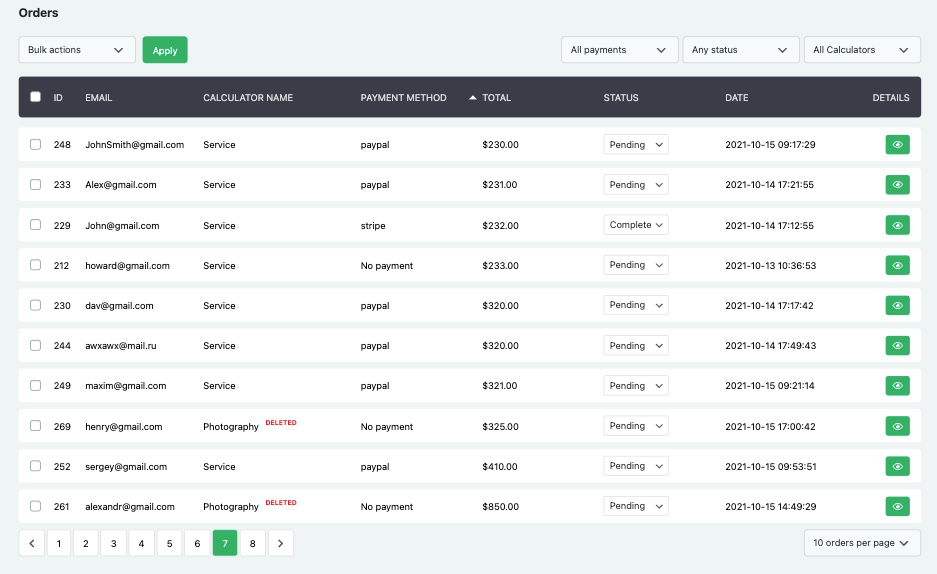Open the Bulk actions dropdown

point(77,50)
